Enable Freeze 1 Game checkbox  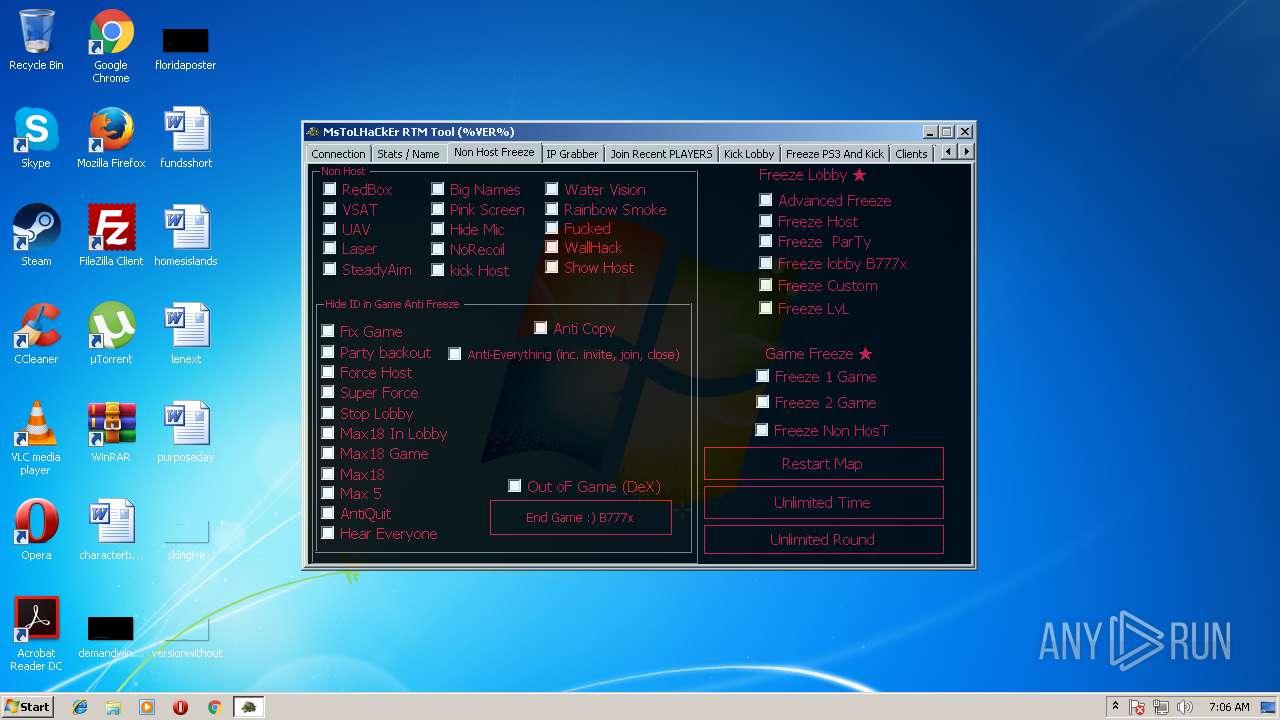coord(763,376)
